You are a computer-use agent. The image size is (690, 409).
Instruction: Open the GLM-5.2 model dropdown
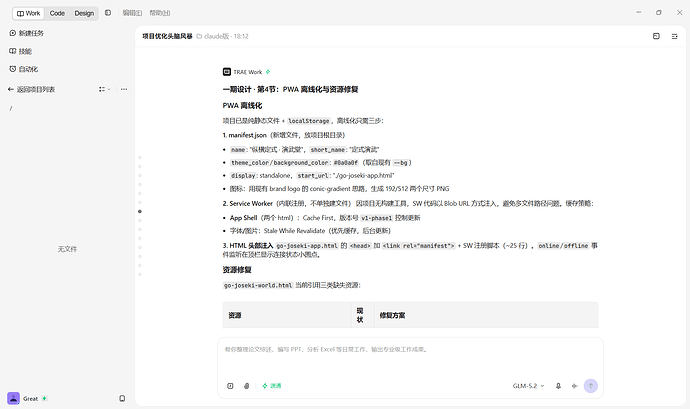point(528,386)
